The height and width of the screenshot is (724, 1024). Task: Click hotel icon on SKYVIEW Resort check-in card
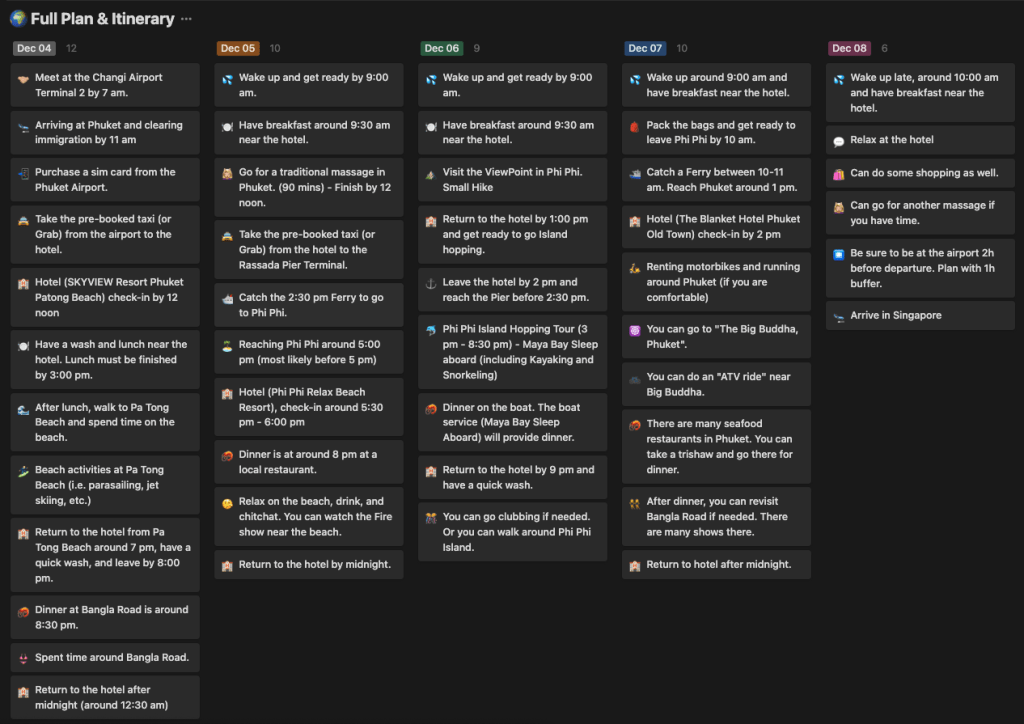[x=24, y=284]
